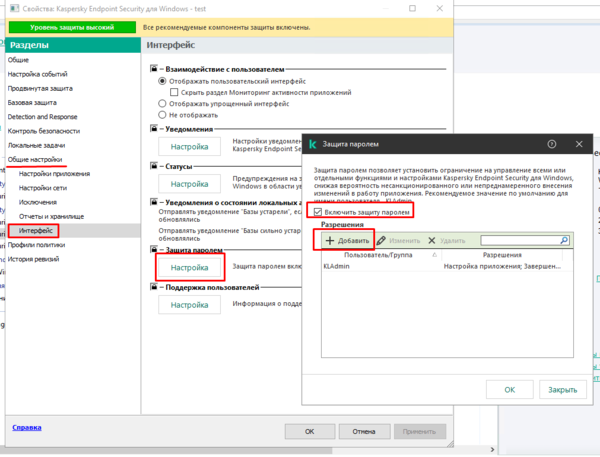
Task: Click Удалить in permissions toolbar
Action: [x=447, y=240]
